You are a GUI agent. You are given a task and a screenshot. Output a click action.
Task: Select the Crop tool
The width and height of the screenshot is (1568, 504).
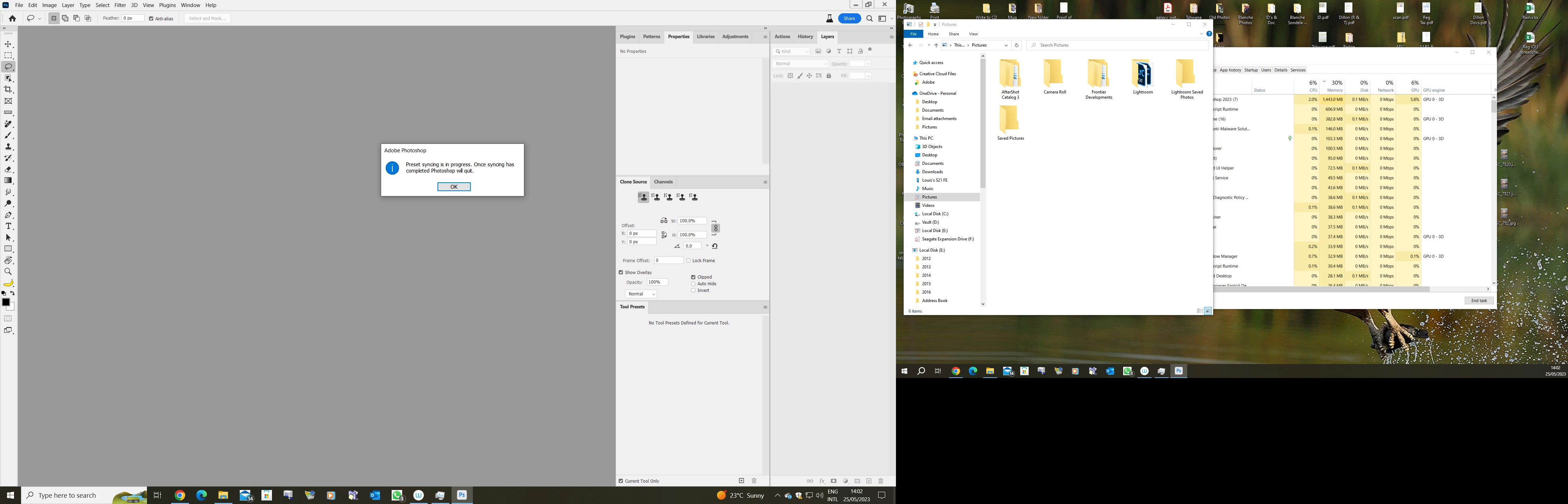point(8,90)
